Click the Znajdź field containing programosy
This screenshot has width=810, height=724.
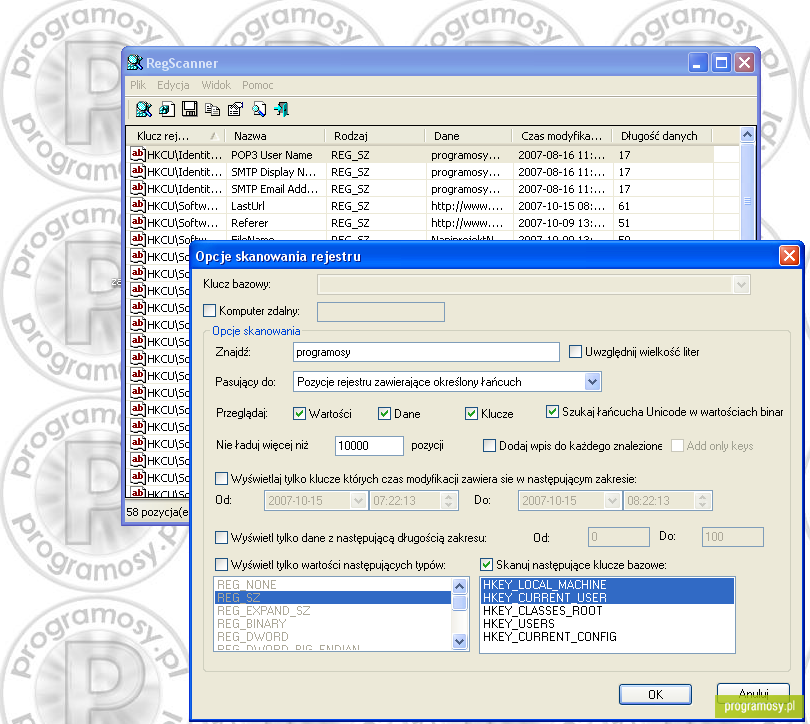426,352
